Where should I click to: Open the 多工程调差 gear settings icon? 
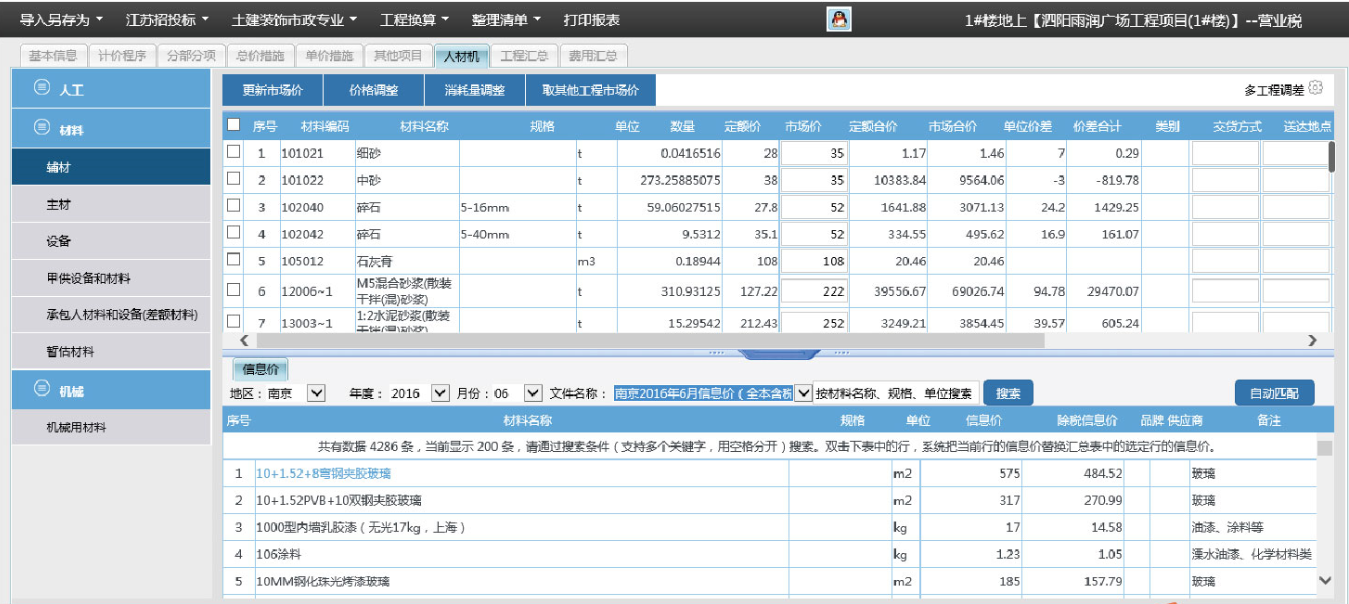tap(1315, 89)
